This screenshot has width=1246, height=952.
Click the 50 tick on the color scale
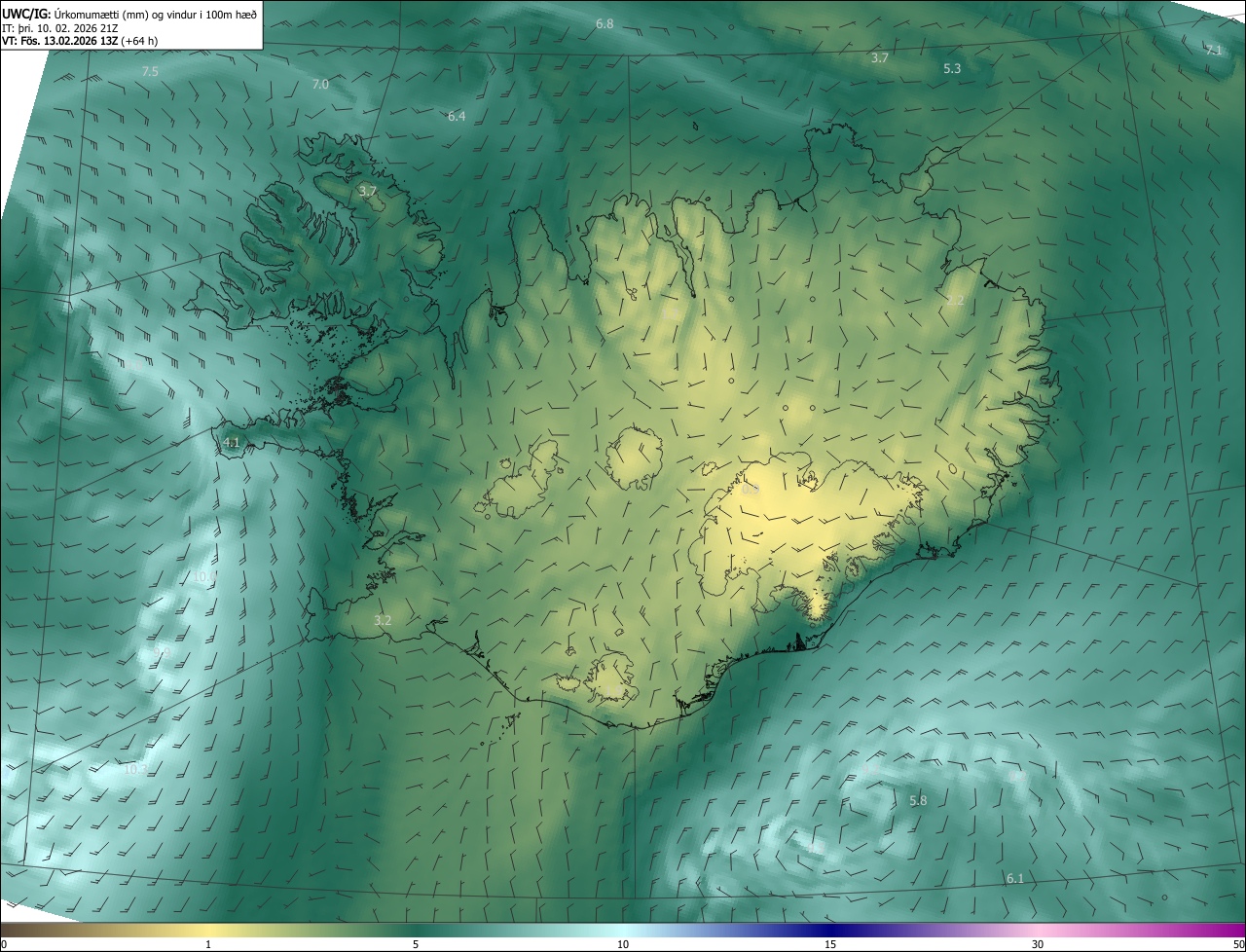tap(1238, 944)
